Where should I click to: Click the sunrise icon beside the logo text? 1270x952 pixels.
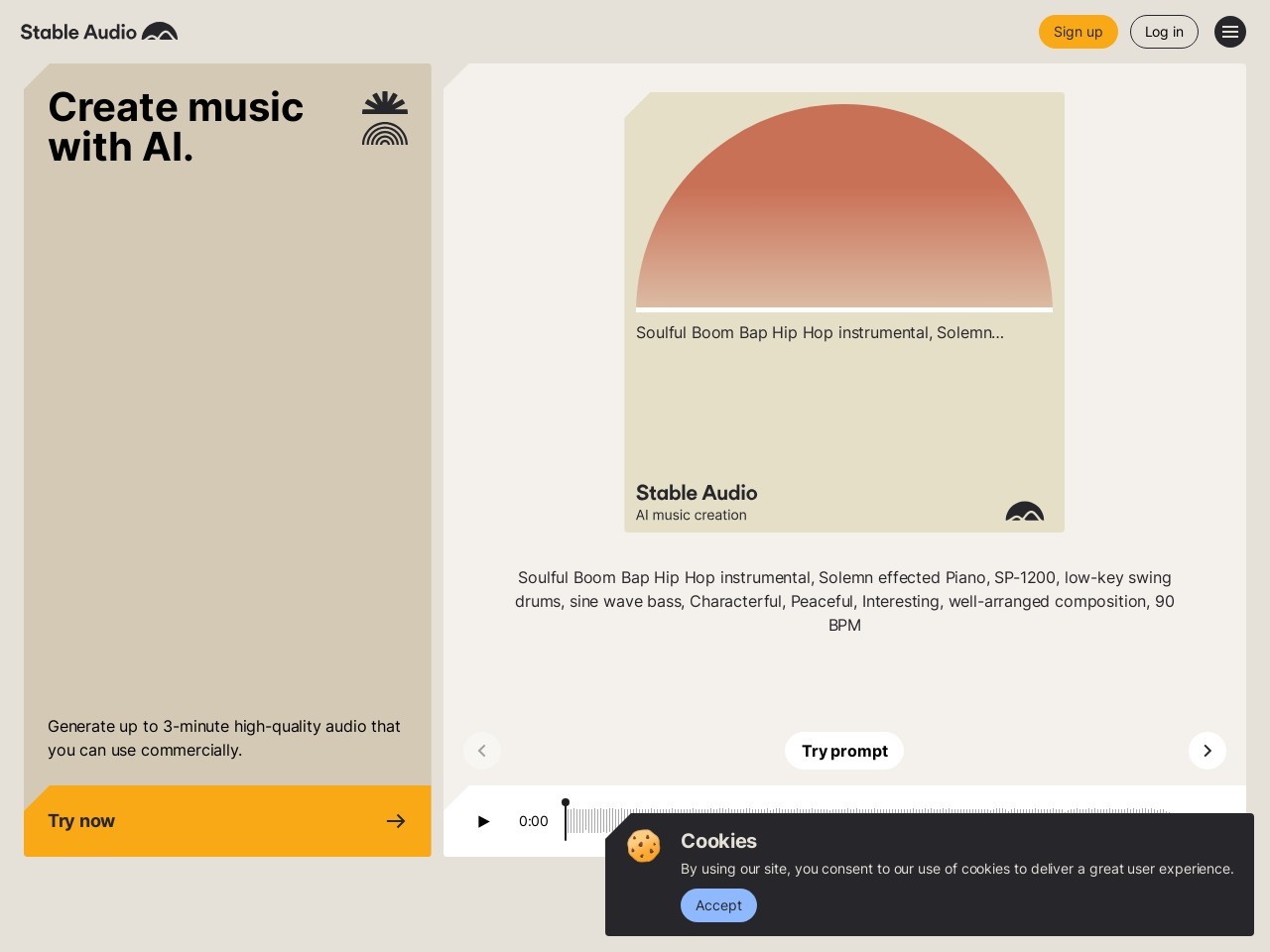coord(159,31)
